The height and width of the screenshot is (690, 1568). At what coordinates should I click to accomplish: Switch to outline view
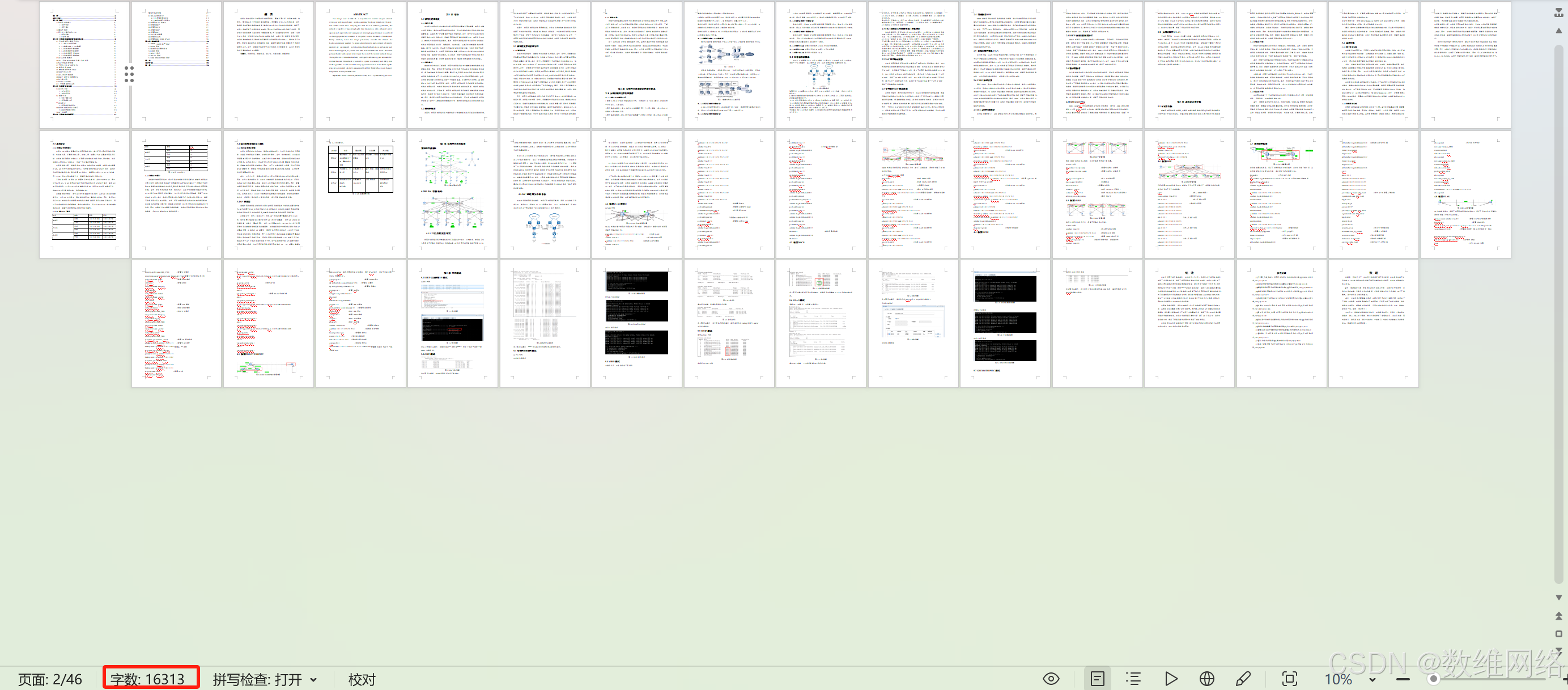(1133, 679)
